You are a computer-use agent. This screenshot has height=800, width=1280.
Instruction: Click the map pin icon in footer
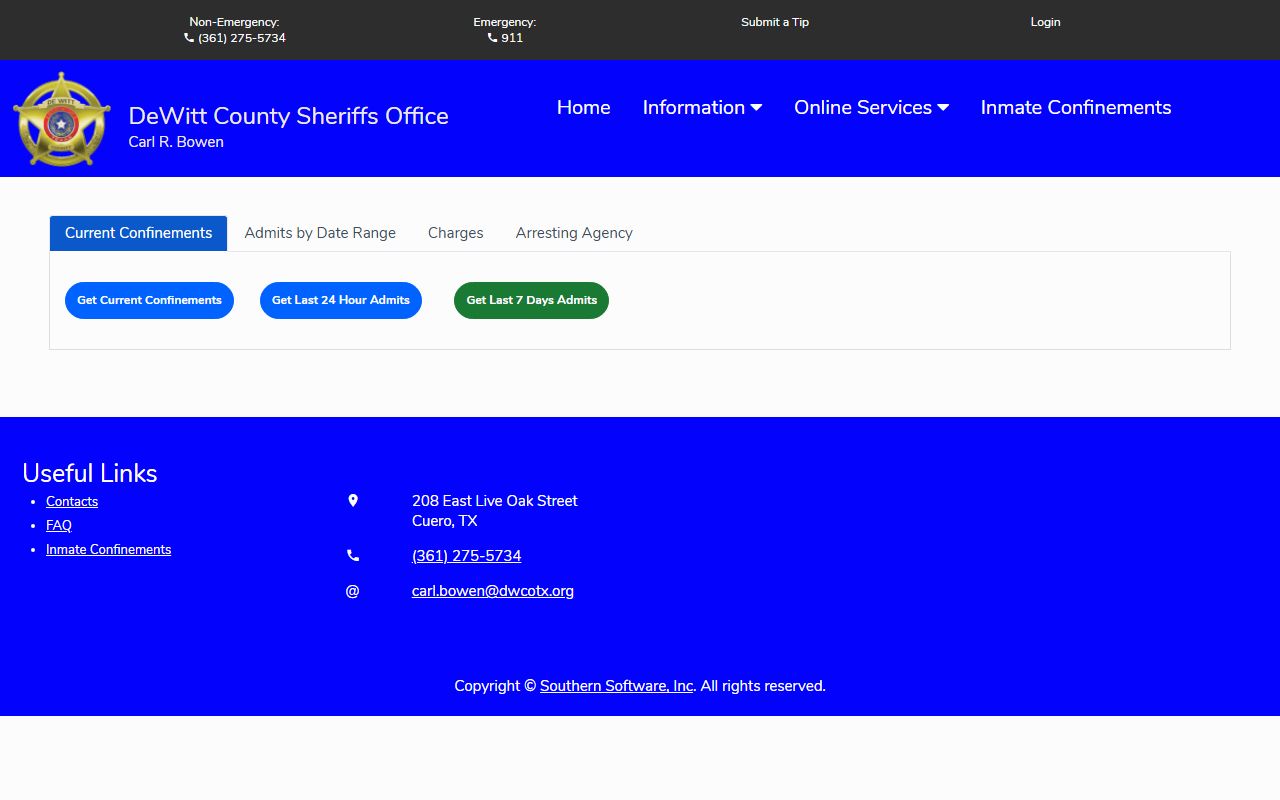(x=352, y=500)
